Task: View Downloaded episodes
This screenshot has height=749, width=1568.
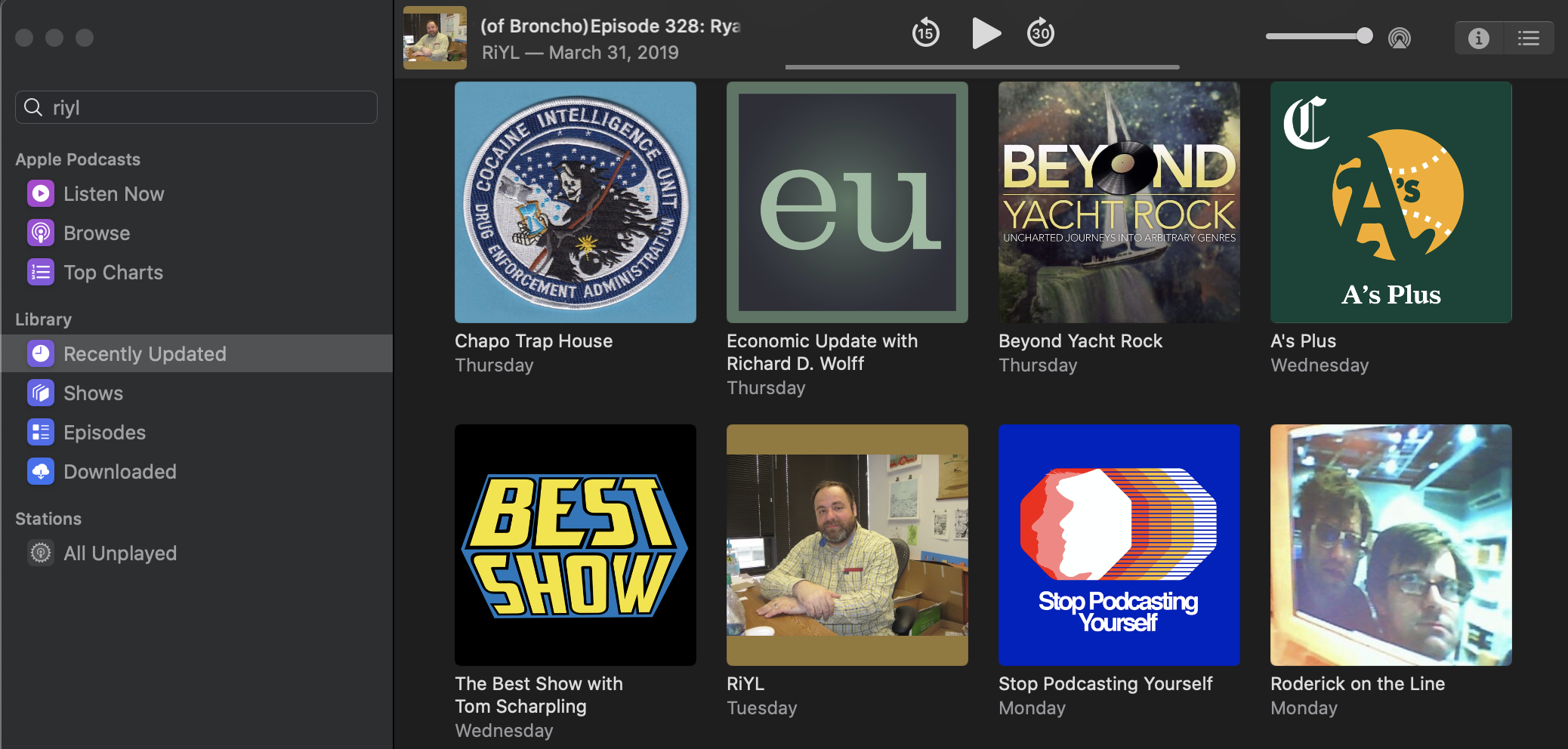Action: pos(119,472)
